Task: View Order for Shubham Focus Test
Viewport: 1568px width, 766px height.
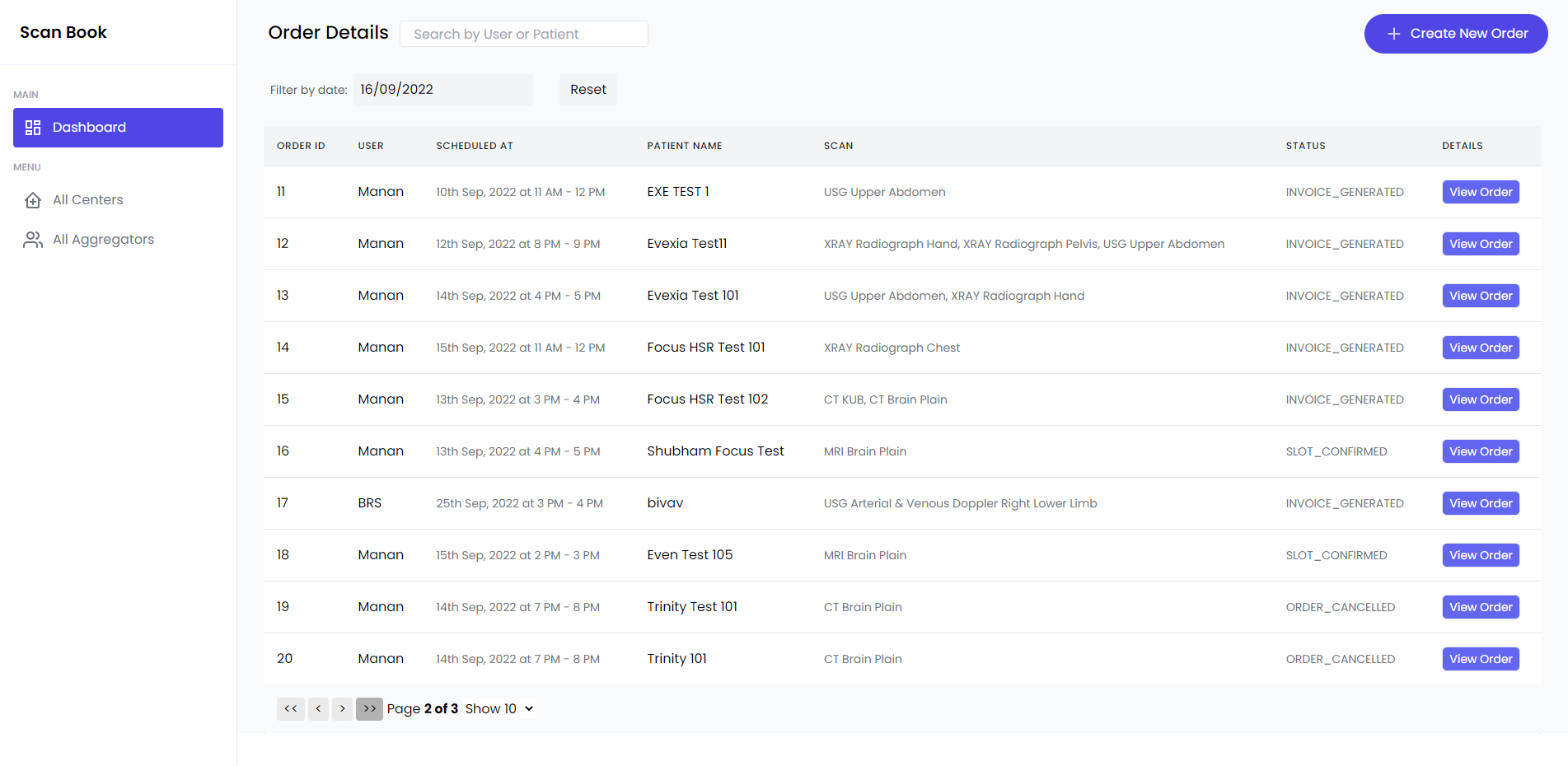Action: (x=1481, y=451)
